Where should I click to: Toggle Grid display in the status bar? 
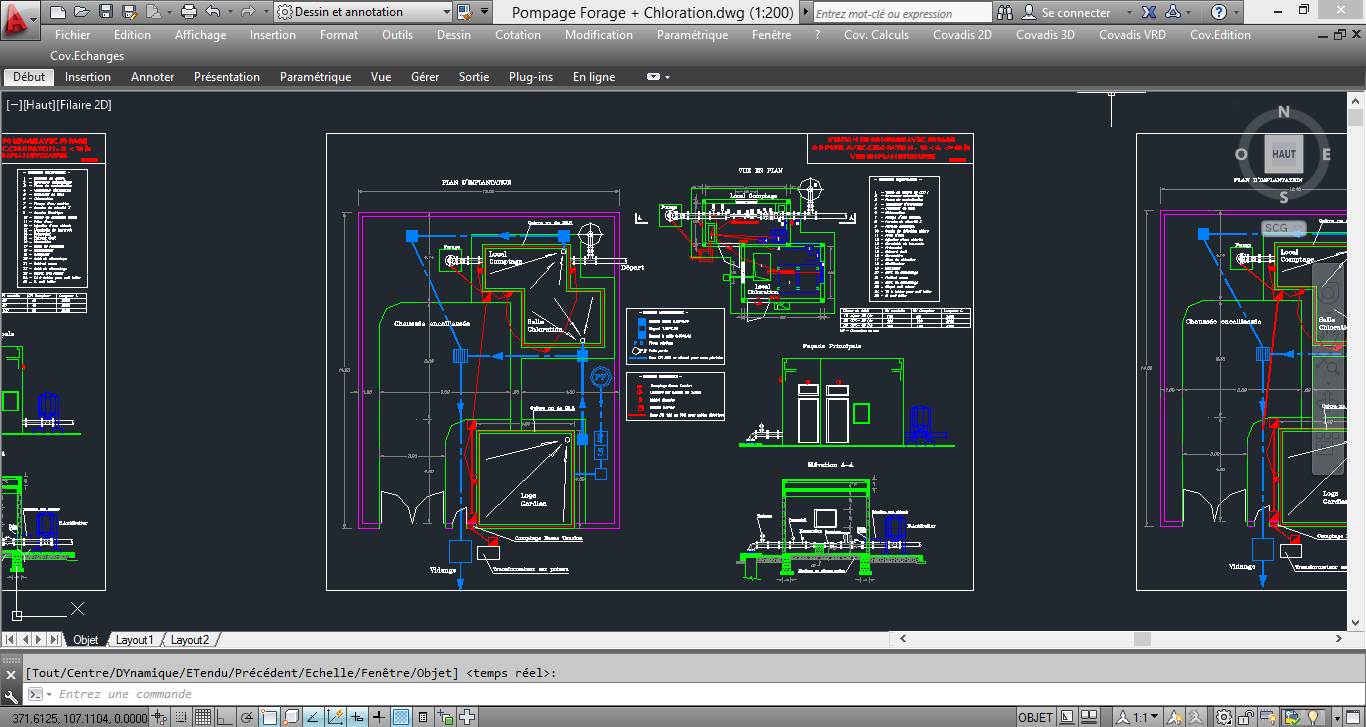(x=204, y=715)
